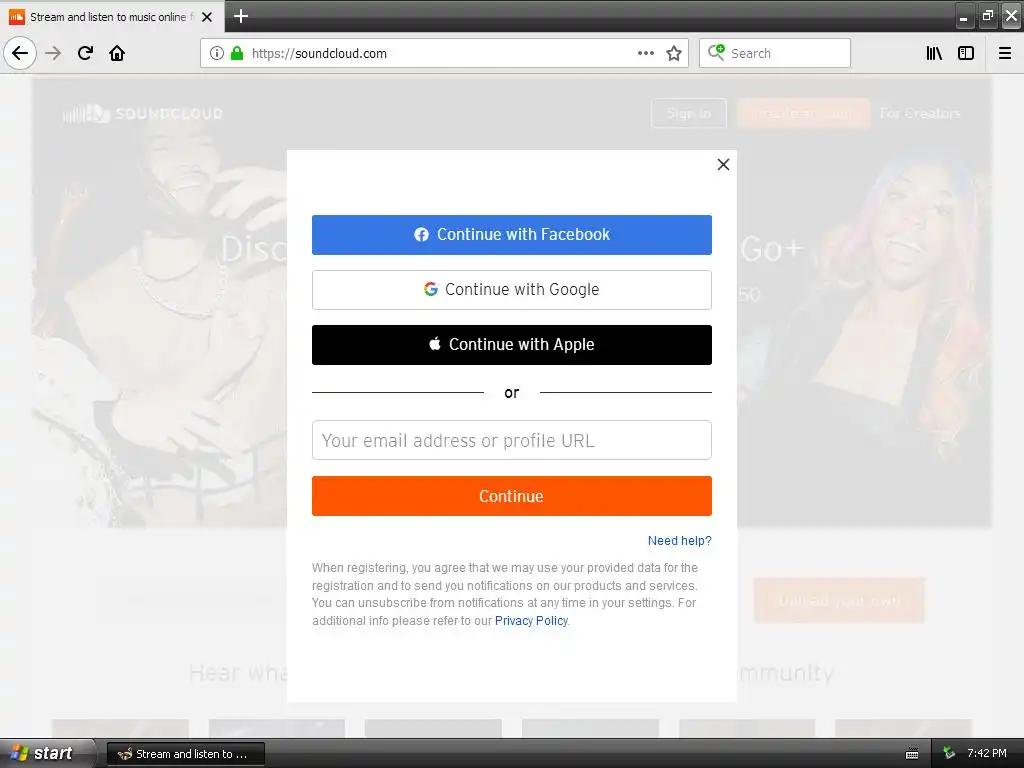Click the Facebook logo icon in button
Image resolution: width=1024 pixels, height=768 pixels.
tap(421, 234)
